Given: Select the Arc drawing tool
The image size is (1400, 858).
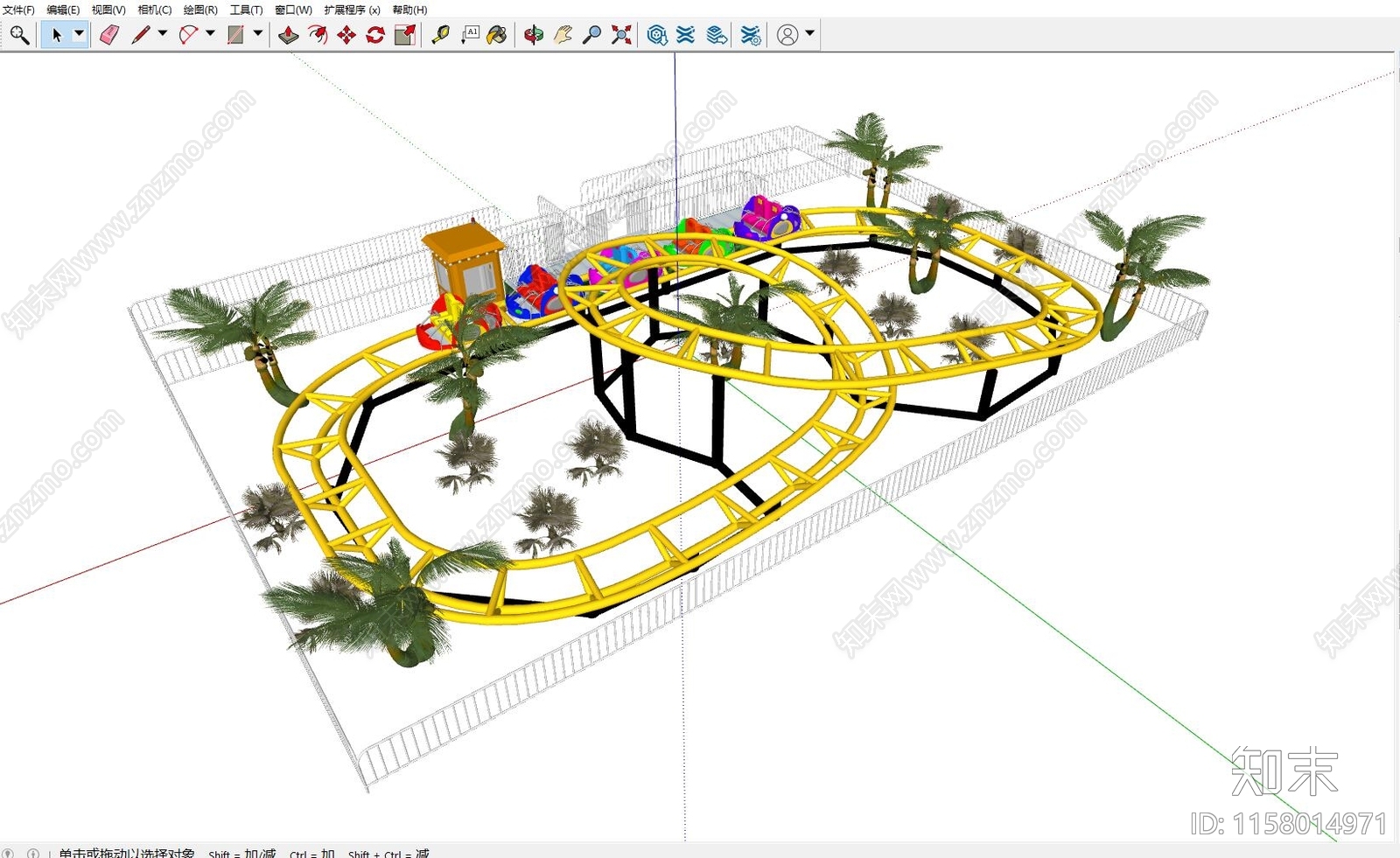Looking at the screenshot, I should point(187,35).
